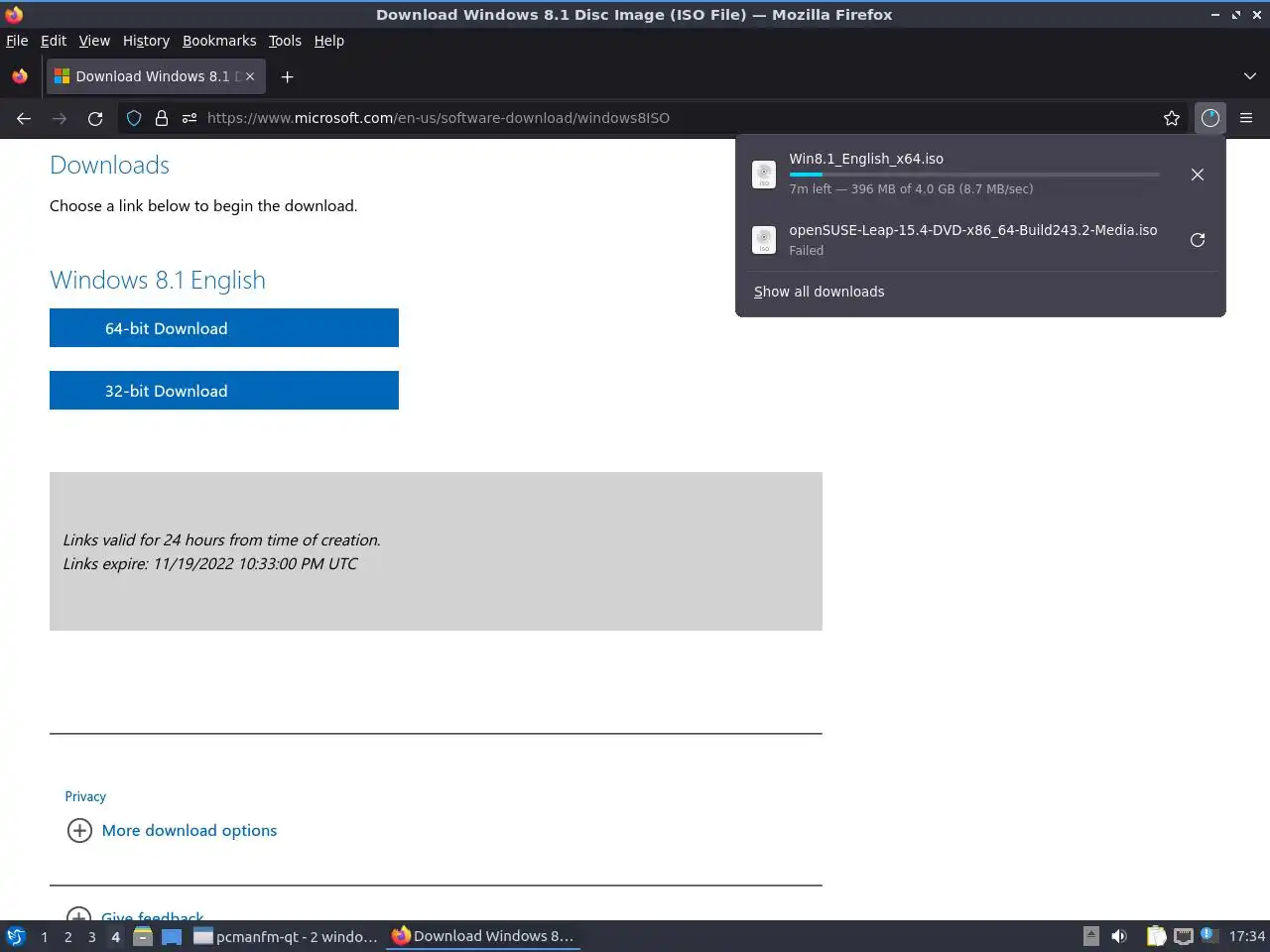1270x952 pixels.
Task: Click the 'Downloads' page heading
Action: coord(109,165)
